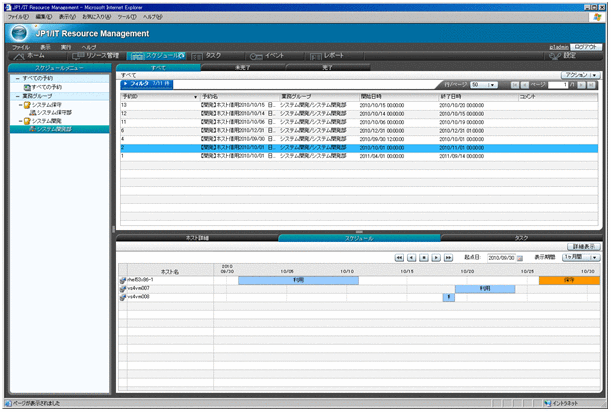Select すべての予約 item in sidebar tree
This screenshot has height=412, width=611.
47,87
